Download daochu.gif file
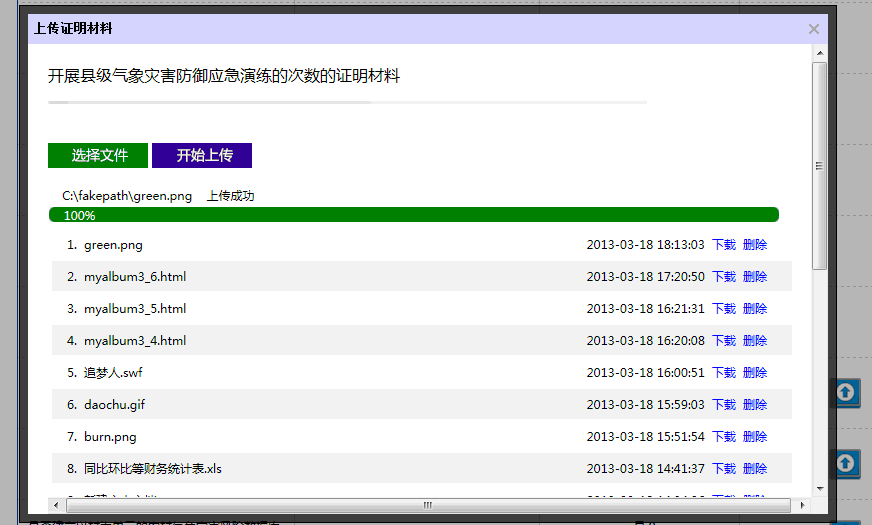 724,404
